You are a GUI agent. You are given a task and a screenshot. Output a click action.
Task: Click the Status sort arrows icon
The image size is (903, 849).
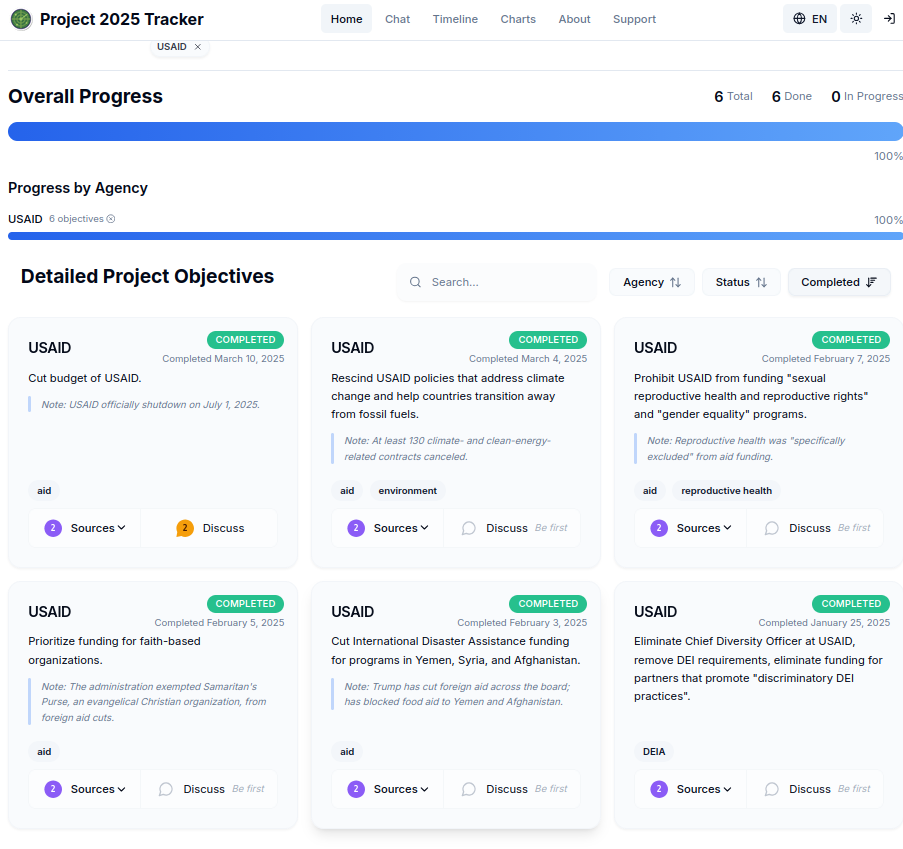761,282
